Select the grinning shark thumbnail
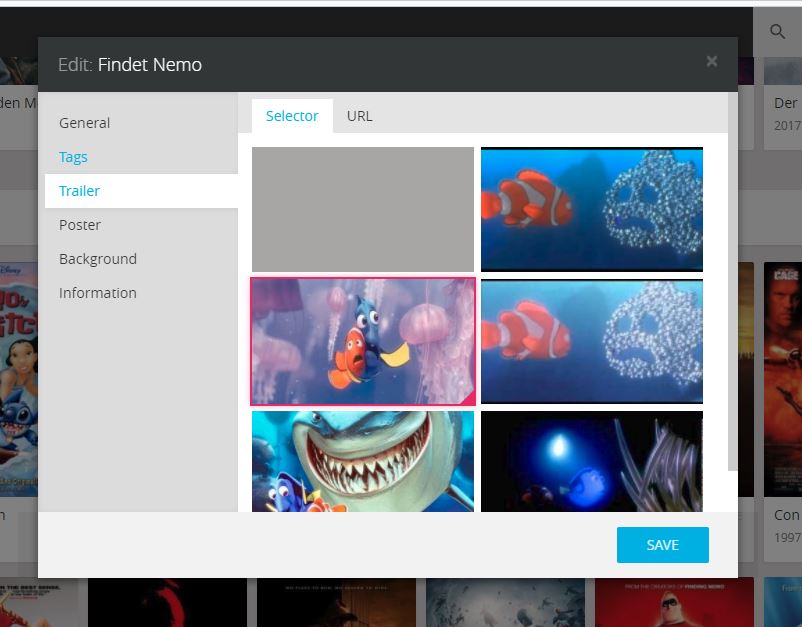This screenshot has height=627, width=802. [x=363, y=461]
